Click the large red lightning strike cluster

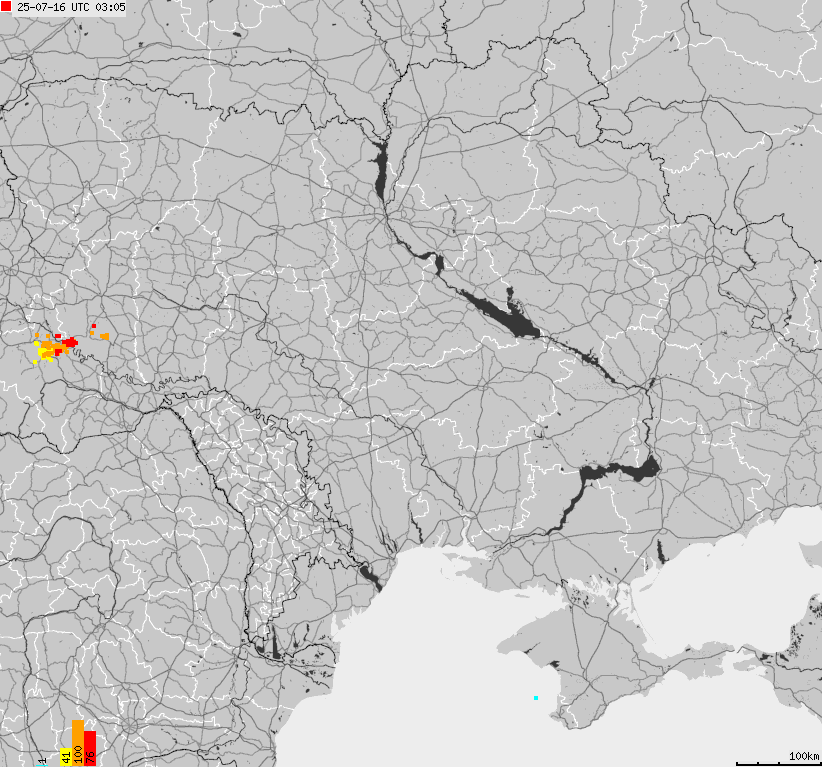pyautogui.click(x=70, y=342)
